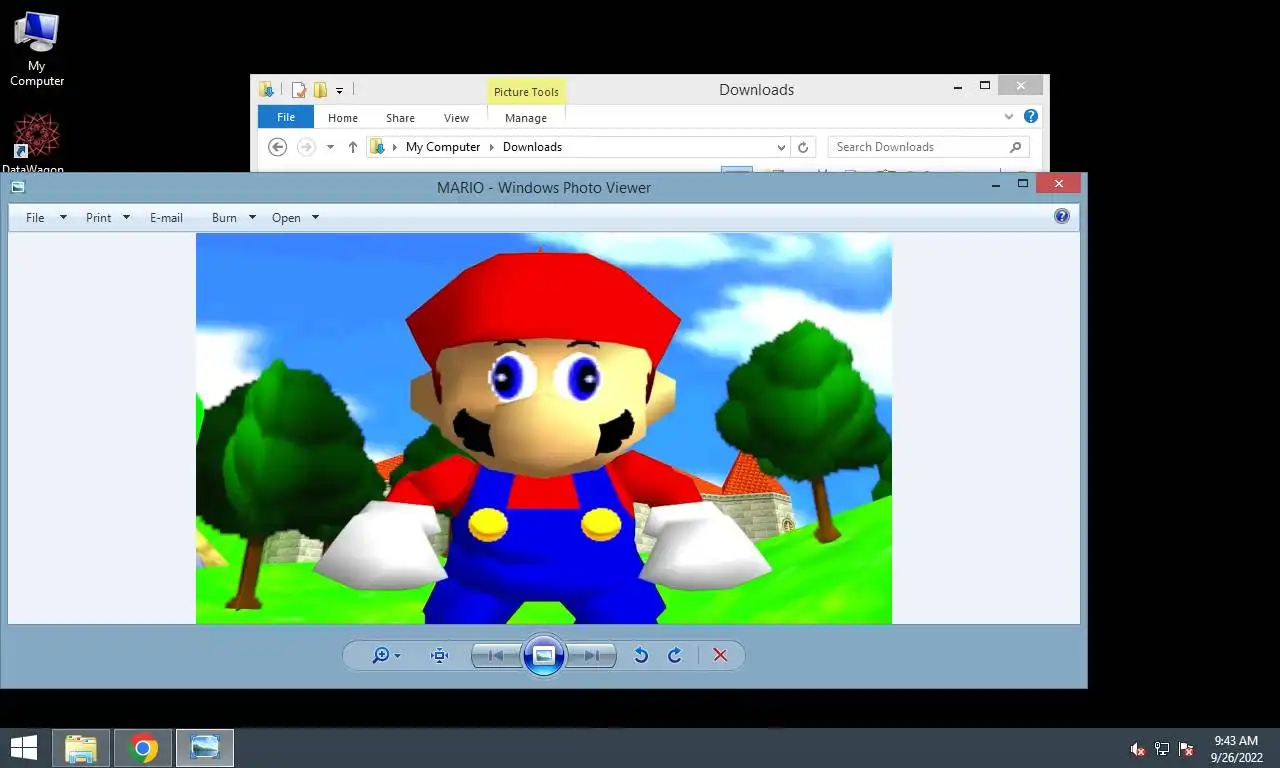
Task: Click Forward arrow in Downloads window
Action: (306, 147)
